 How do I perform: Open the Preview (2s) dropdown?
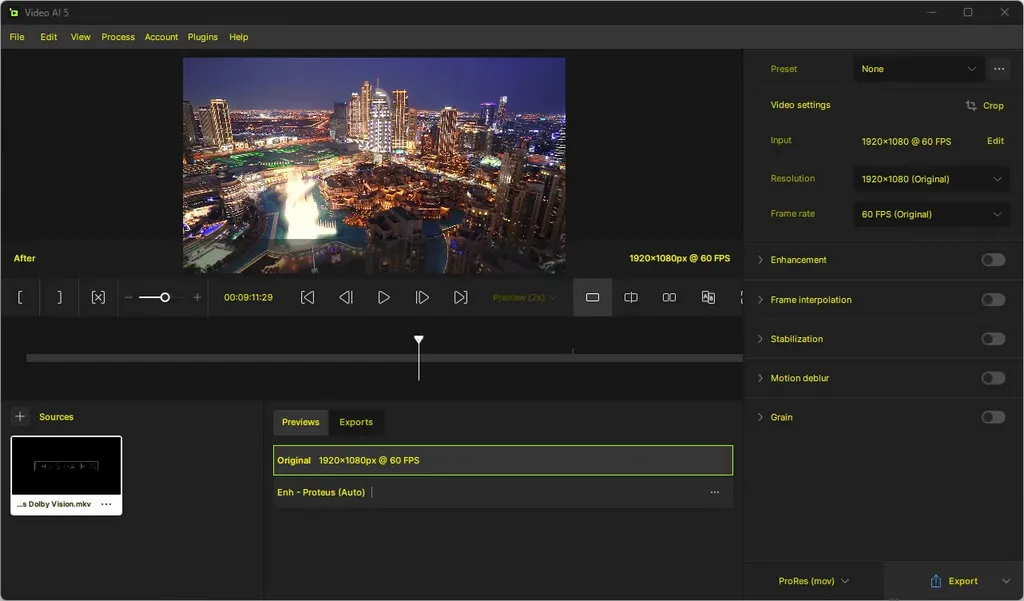pyautogui.click(x=524, y=297)
